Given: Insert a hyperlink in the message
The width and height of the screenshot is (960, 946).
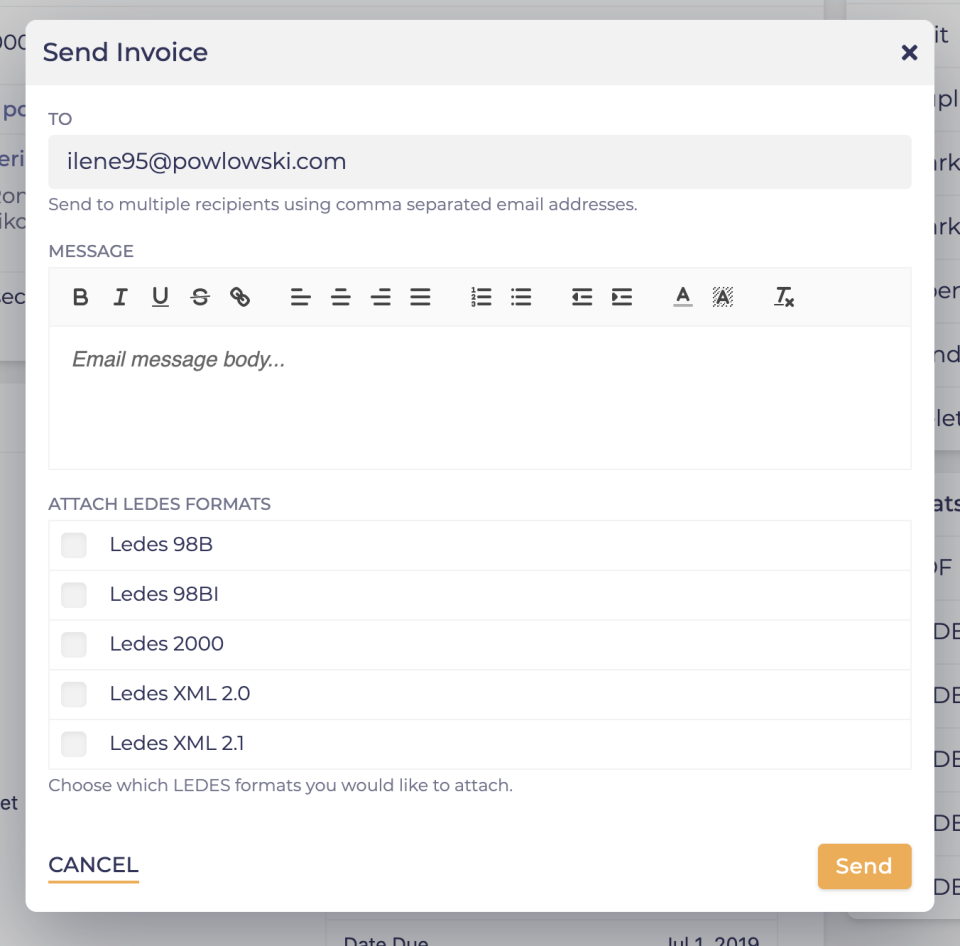Looking at the screenshot, I should click(240, 297).
